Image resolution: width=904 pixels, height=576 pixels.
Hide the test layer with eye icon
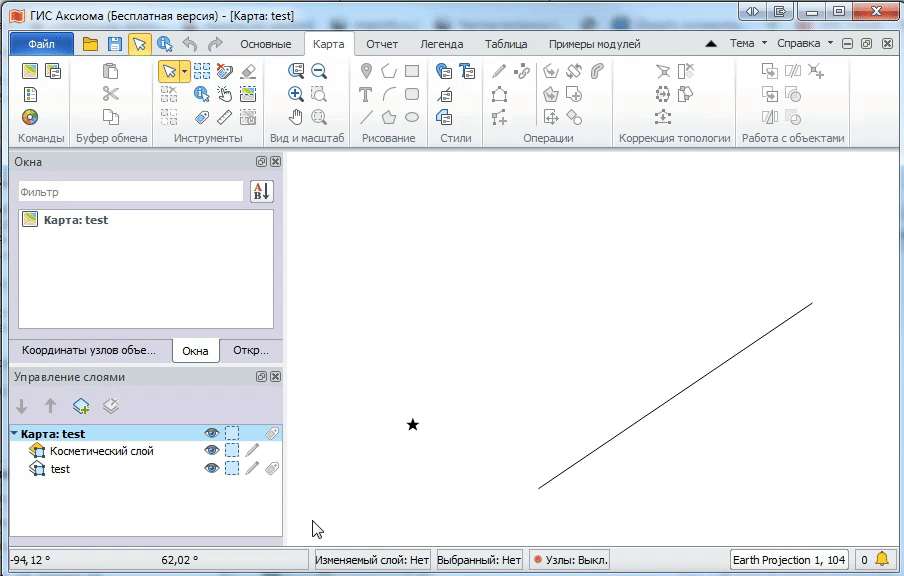pos(211,468)
